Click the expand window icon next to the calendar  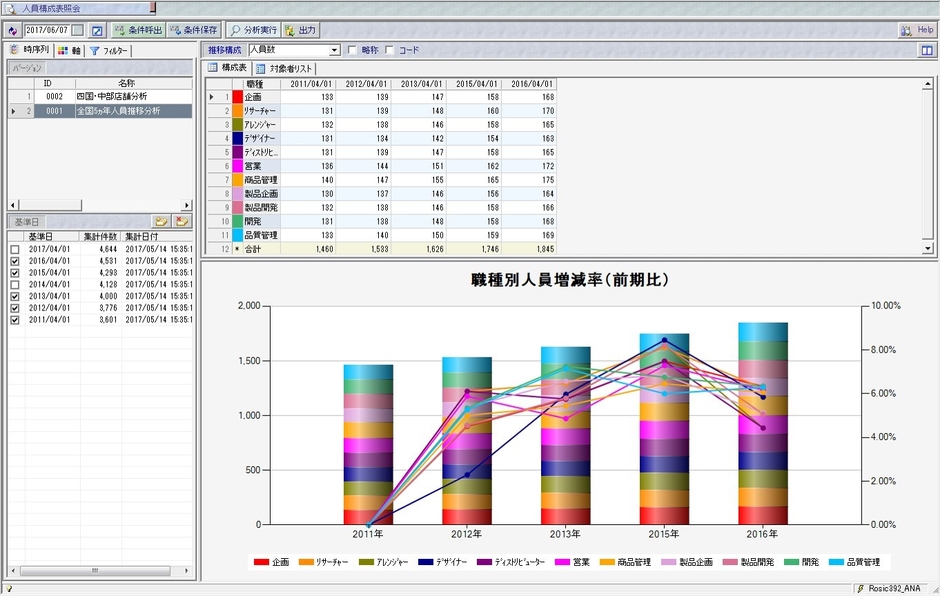[97, 30]
